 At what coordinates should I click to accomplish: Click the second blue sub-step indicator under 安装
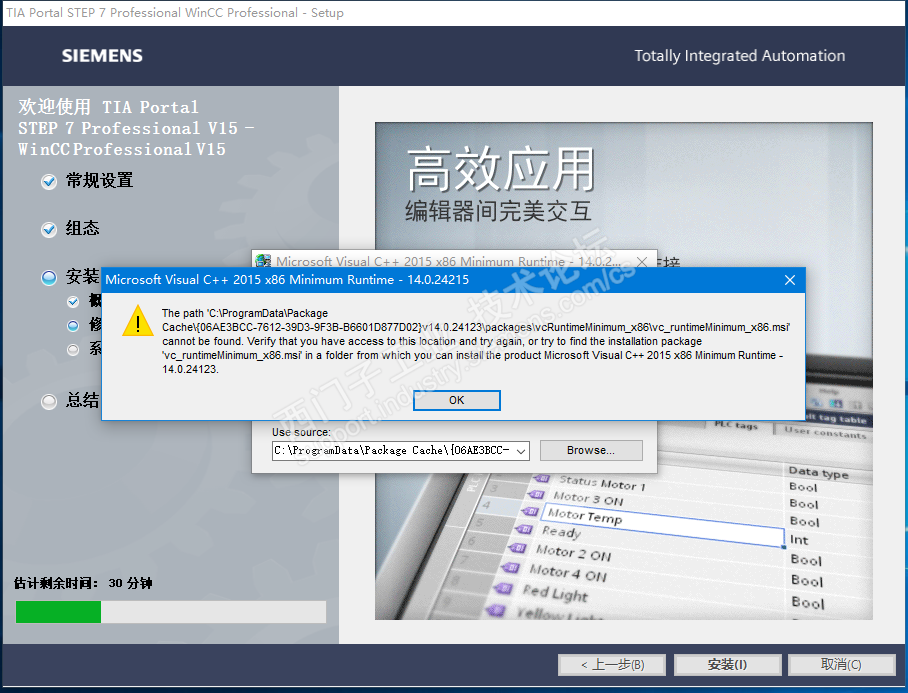pos(73,326)
